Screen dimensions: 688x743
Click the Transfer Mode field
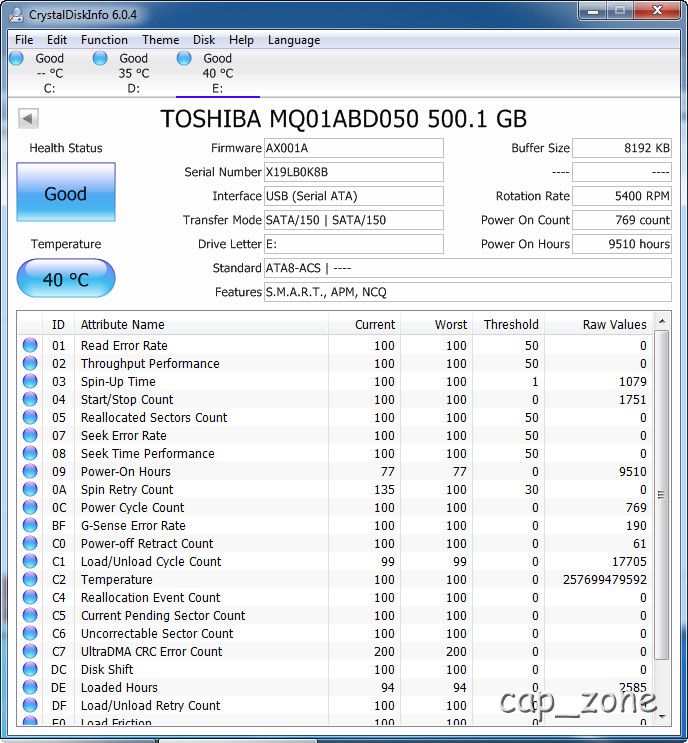click(353, 220)
